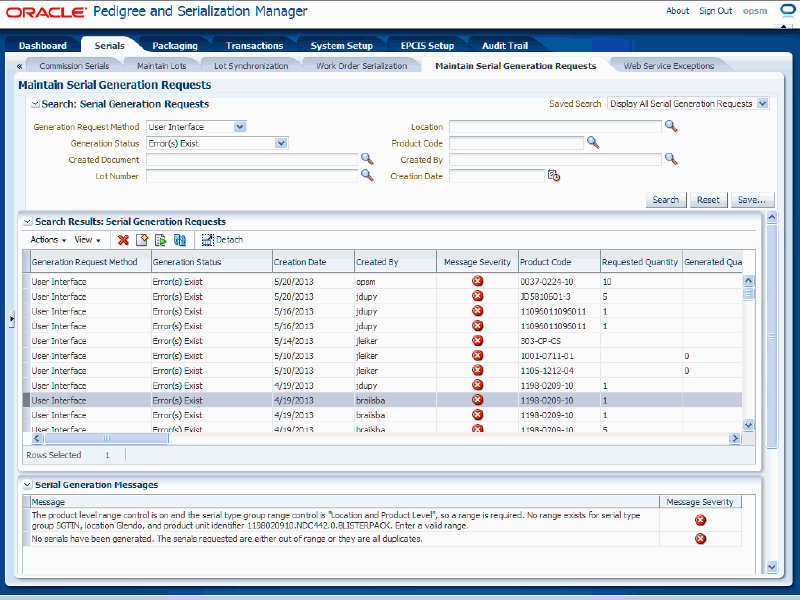Click results table scroll-up arrow
The height and width of the screenshot is (600, 800).
[x=748, y=280]
